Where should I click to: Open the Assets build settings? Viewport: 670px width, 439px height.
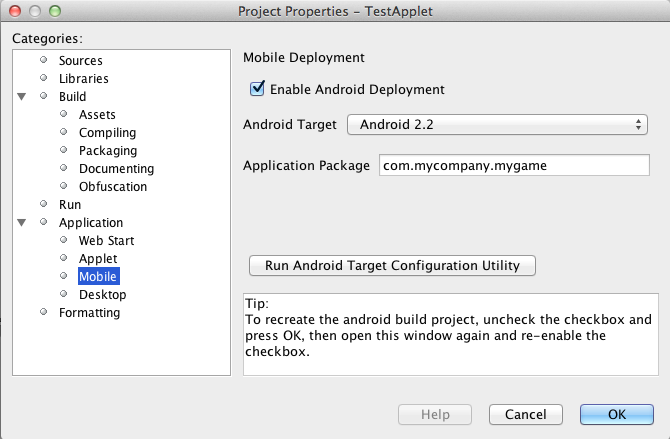click(97, 115)
